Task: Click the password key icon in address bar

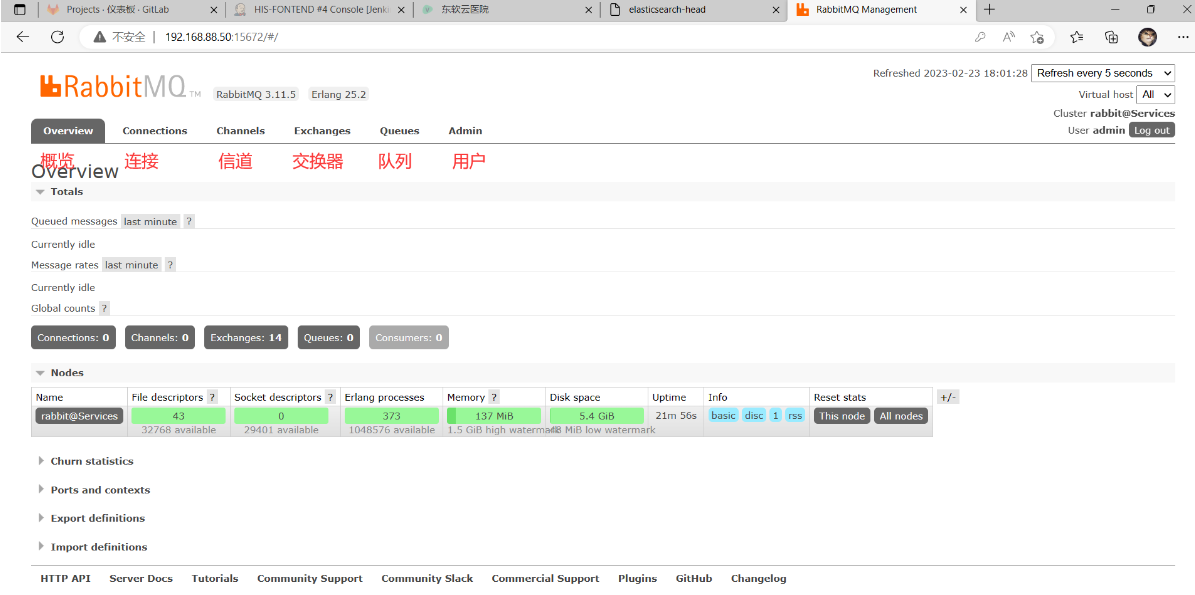Action: 981,37
